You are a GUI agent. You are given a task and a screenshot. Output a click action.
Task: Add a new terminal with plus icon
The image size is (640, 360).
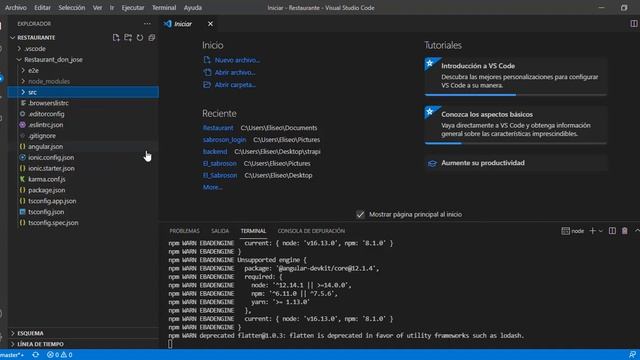(x=593, y=231)
